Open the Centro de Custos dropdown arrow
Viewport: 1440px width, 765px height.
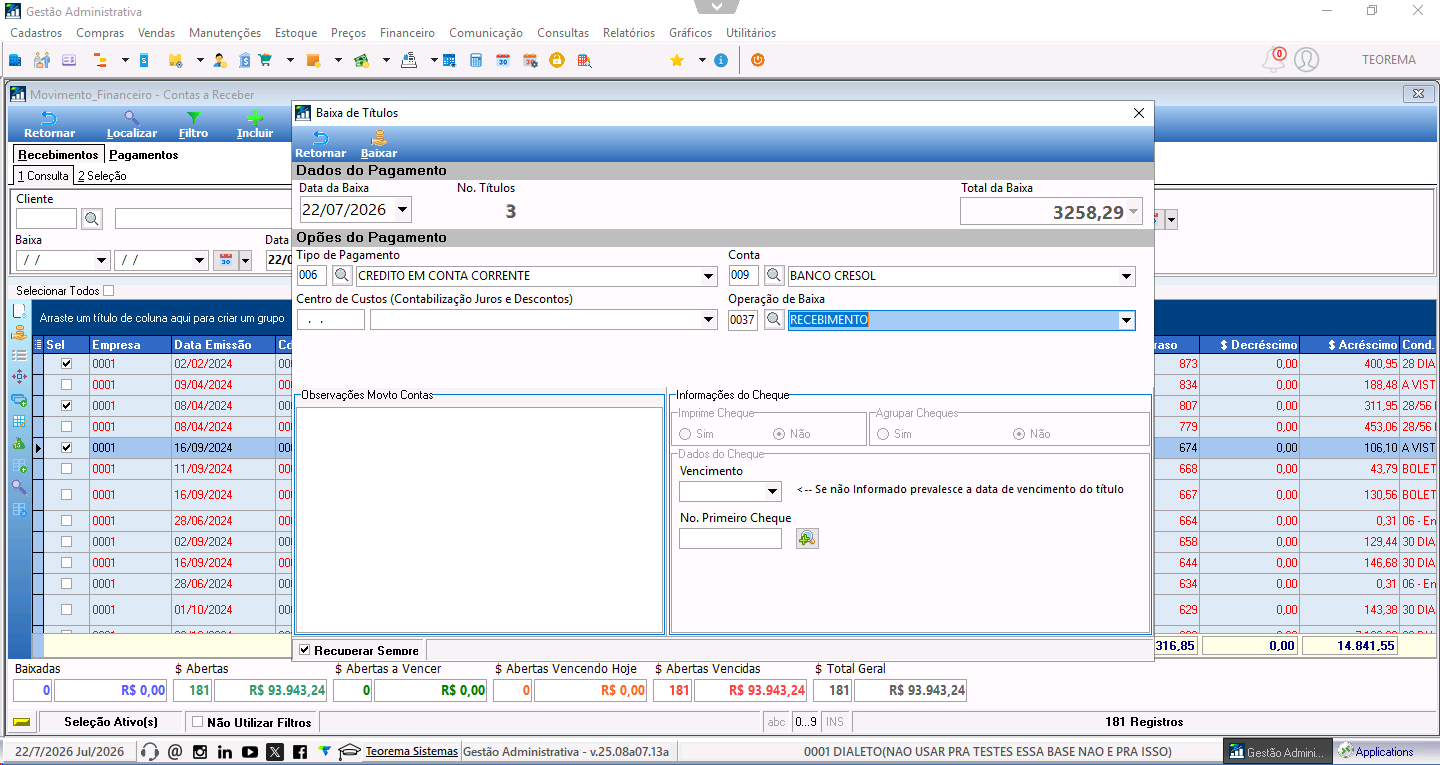[709, 320]
